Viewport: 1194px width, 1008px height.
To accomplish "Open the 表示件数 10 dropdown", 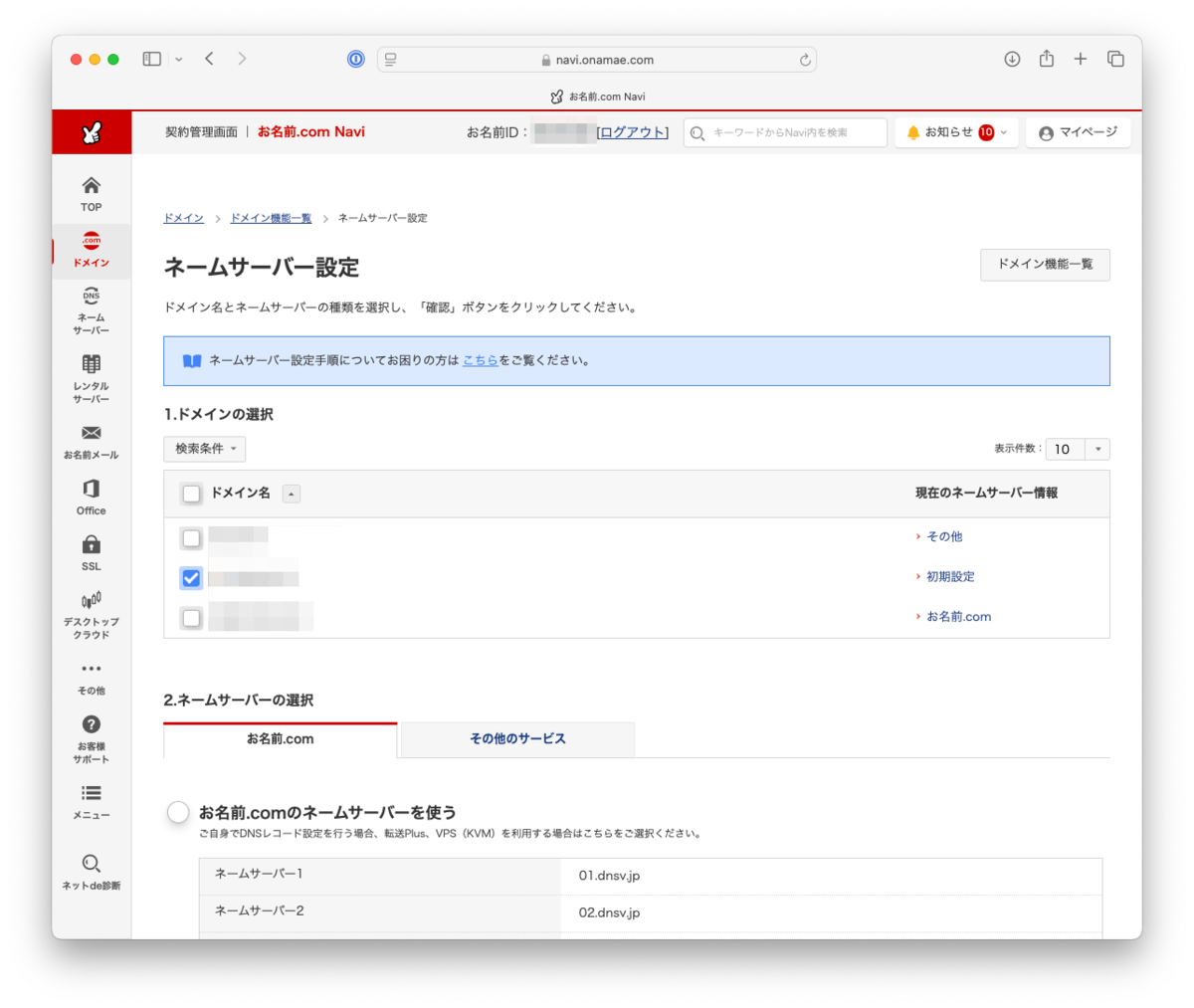I will [1078, 449].
